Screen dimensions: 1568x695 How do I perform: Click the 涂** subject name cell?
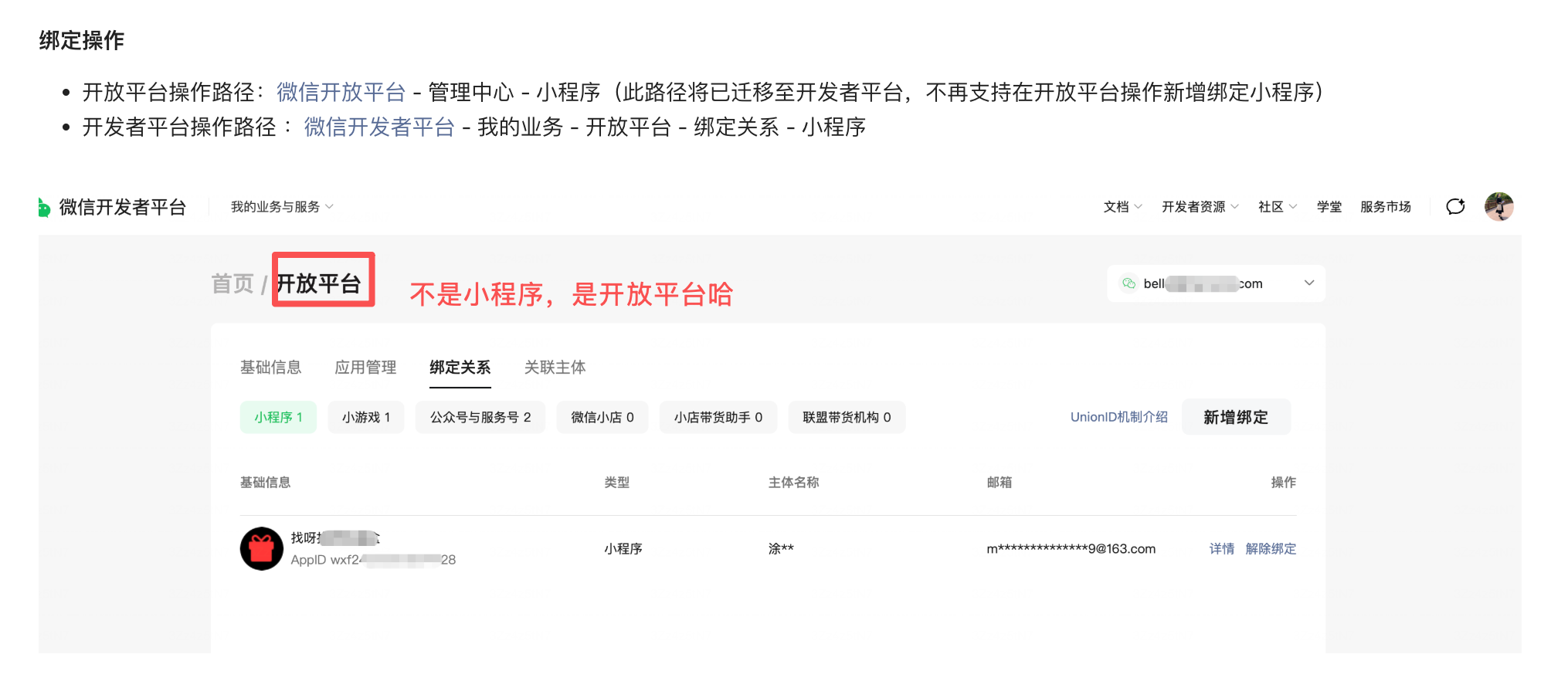[x=781, y=548]
